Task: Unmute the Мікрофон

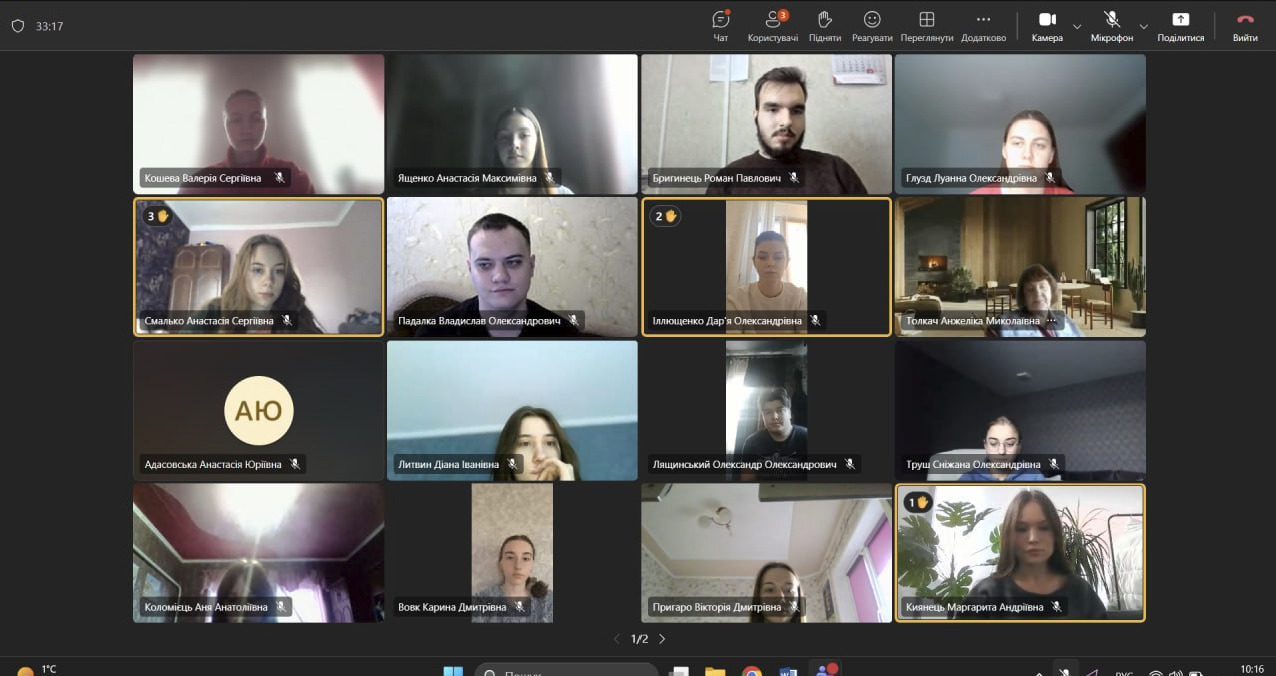Action: pos(1111,25)
